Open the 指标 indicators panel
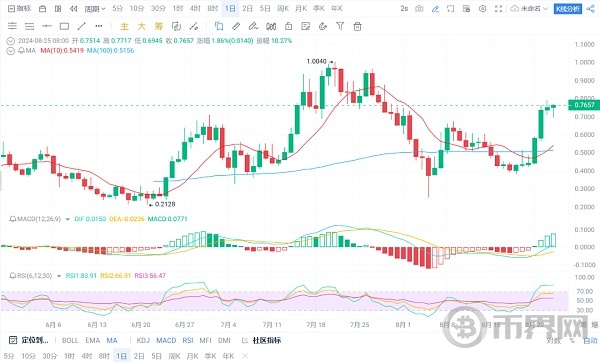The height and width of the screenshot is (362, 600). (20, 8)
